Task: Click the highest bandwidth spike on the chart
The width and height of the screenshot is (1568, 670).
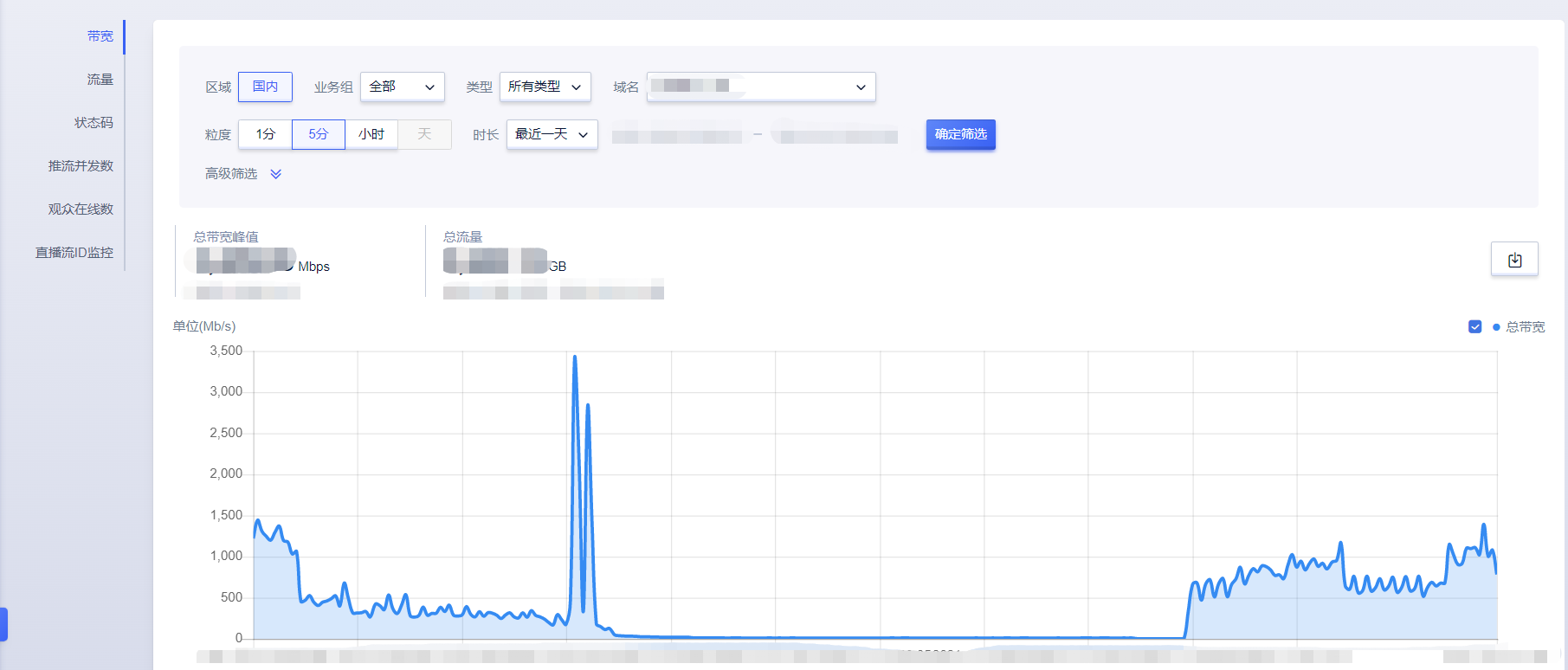Action: (x=575, y=358)
